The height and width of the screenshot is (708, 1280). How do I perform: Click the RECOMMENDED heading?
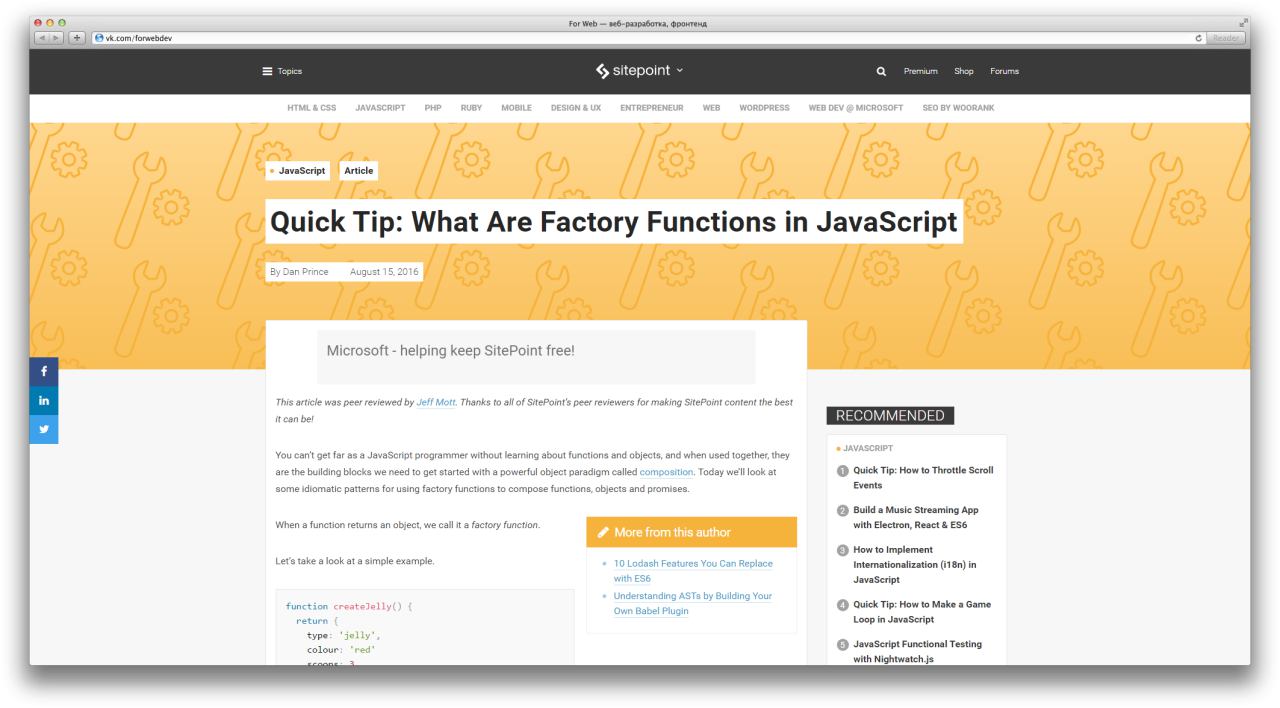coord(890,416)
